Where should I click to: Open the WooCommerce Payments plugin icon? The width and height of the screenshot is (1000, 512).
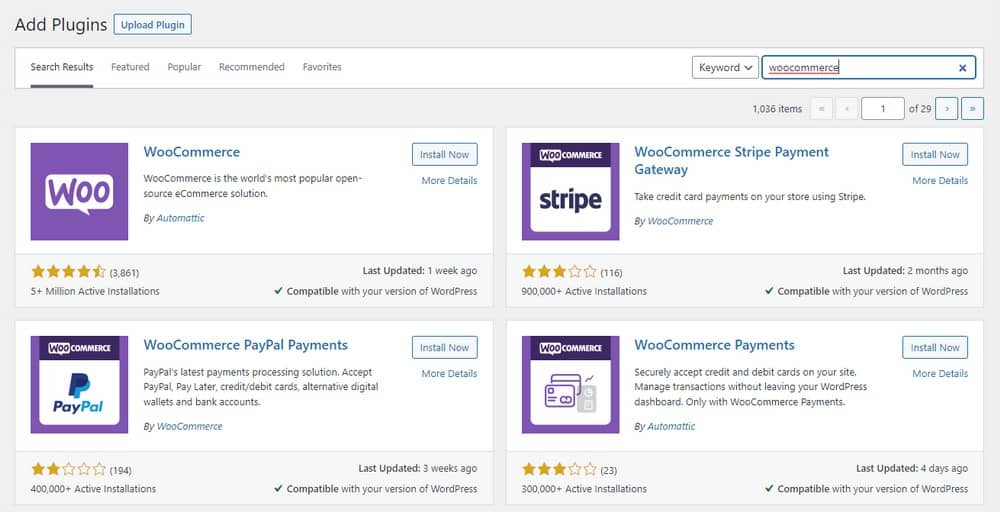[x=570, y=384]
